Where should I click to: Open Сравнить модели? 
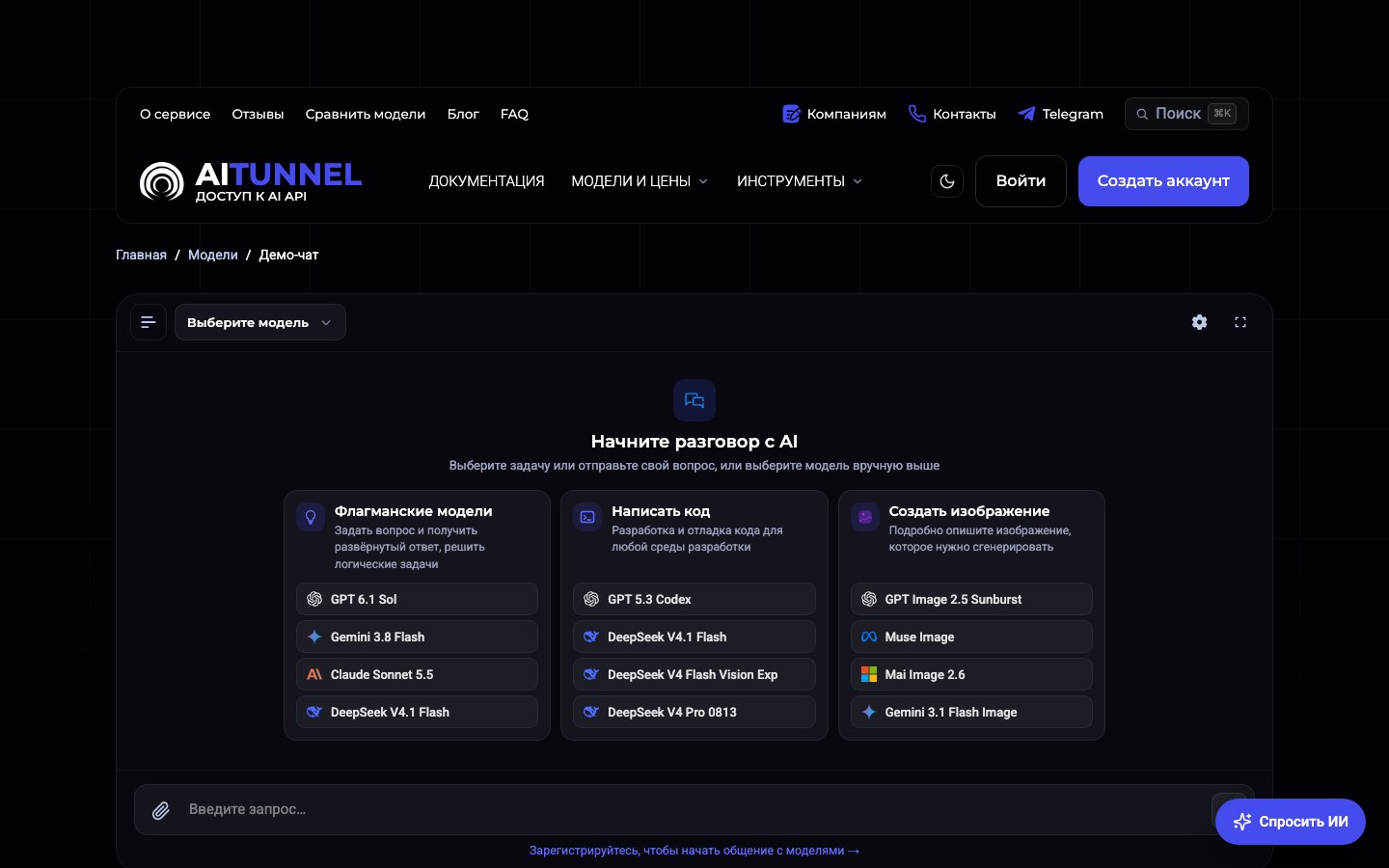(366, 114)
